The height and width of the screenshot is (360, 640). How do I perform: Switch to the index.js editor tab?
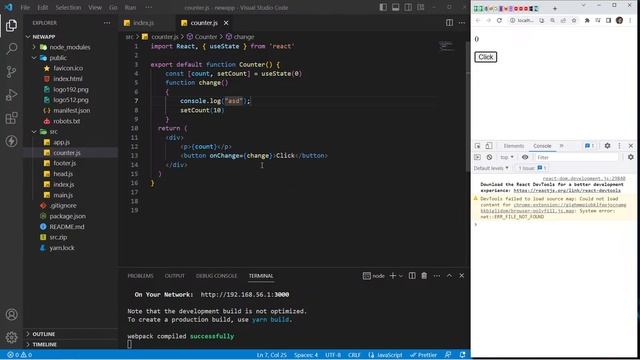pyautogui.click(x=144, y=23)
